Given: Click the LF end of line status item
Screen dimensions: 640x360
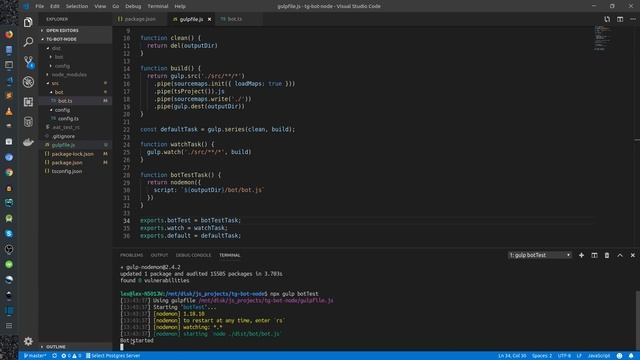Looking at the screenshot, I should click(579, 356).
